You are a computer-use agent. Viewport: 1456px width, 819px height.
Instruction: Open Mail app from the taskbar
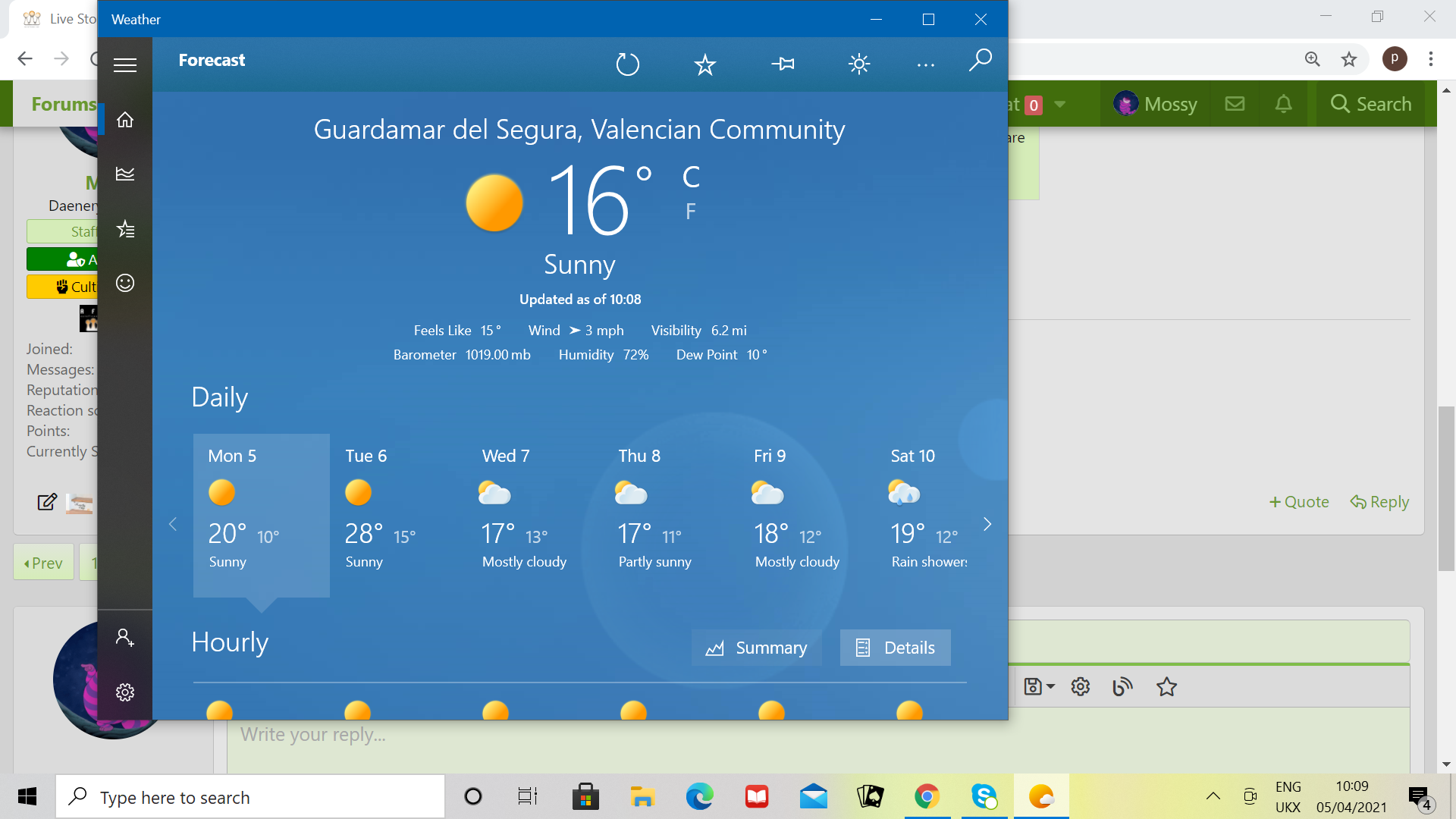point(814,797)
